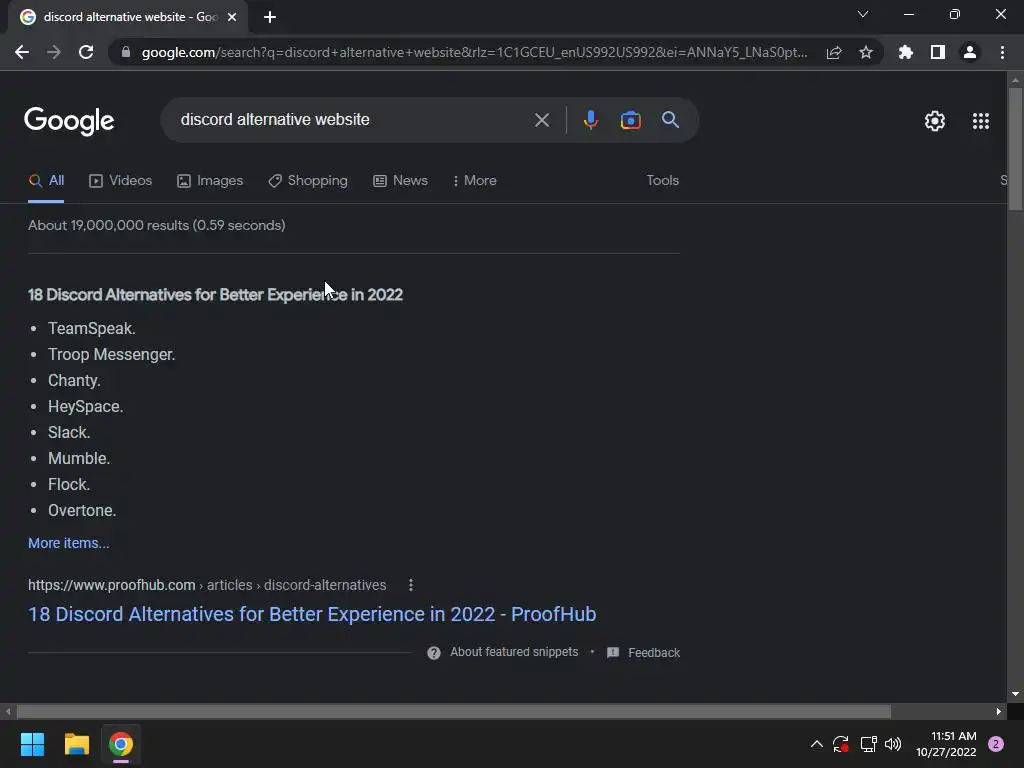This screenshot has height=768, width=1024.
Task: Click Chanty list item
Action: [74, 381]
